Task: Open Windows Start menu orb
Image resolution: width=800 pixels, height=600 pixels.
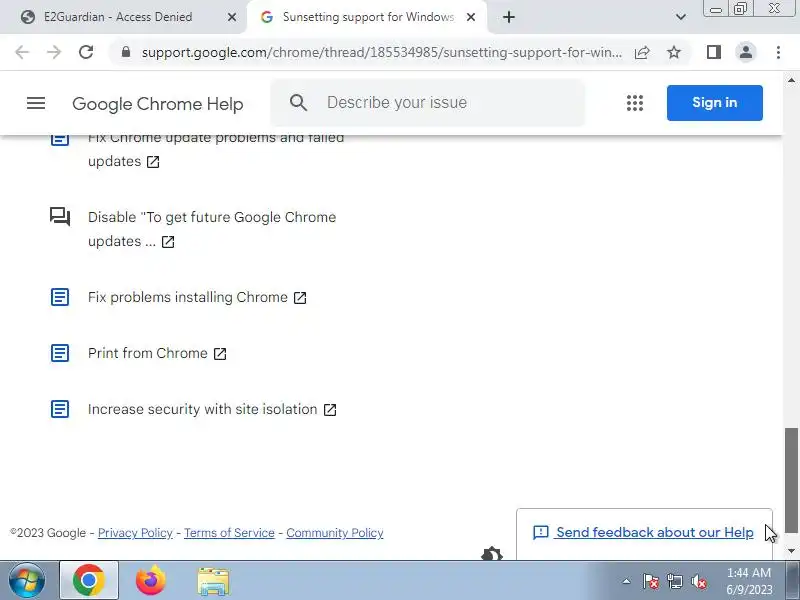Action: pyautogui.click(x=27, y=580)
